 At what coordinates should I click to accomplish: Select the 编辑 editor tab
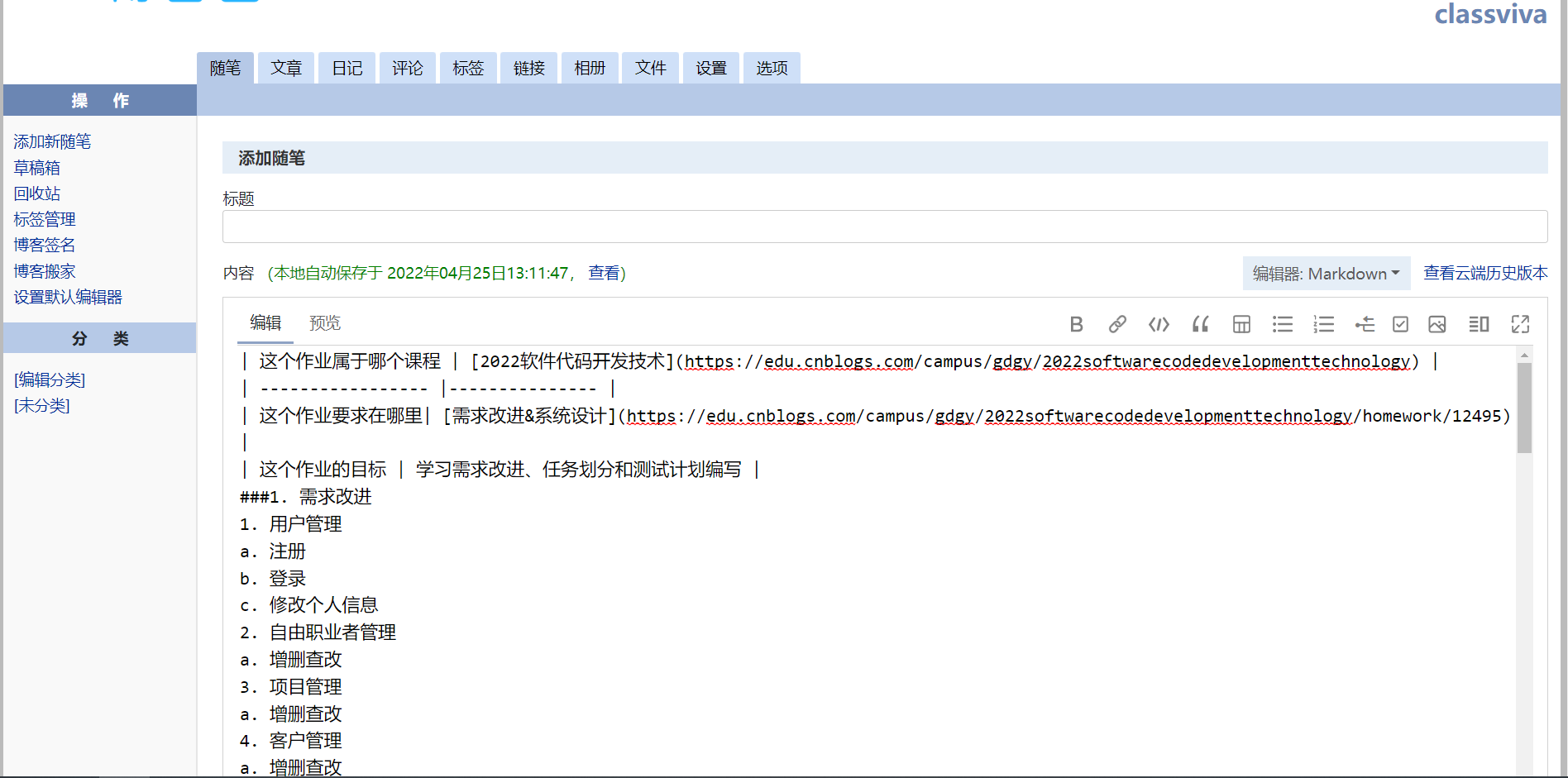[x=265, y=323]
